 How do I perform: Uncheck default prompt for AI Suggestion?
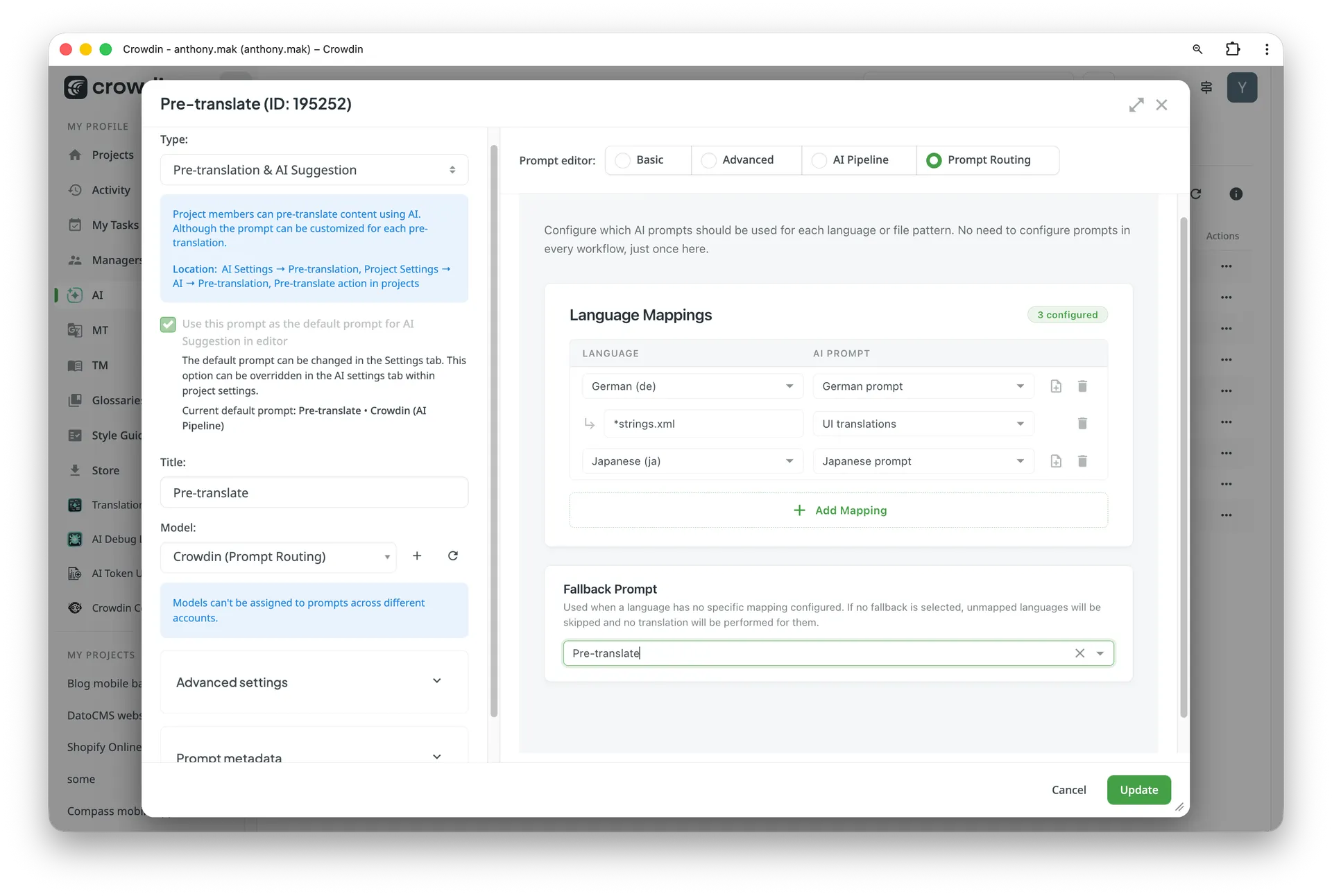click(x=167, y=324)
